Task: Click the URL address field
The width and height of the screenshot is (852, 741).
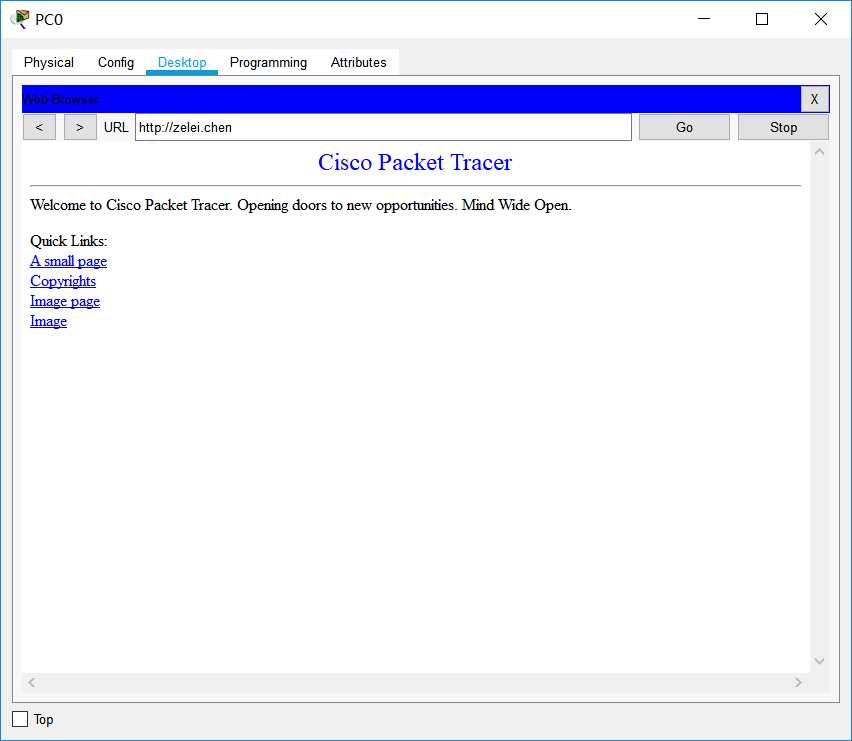Action: 383,127
